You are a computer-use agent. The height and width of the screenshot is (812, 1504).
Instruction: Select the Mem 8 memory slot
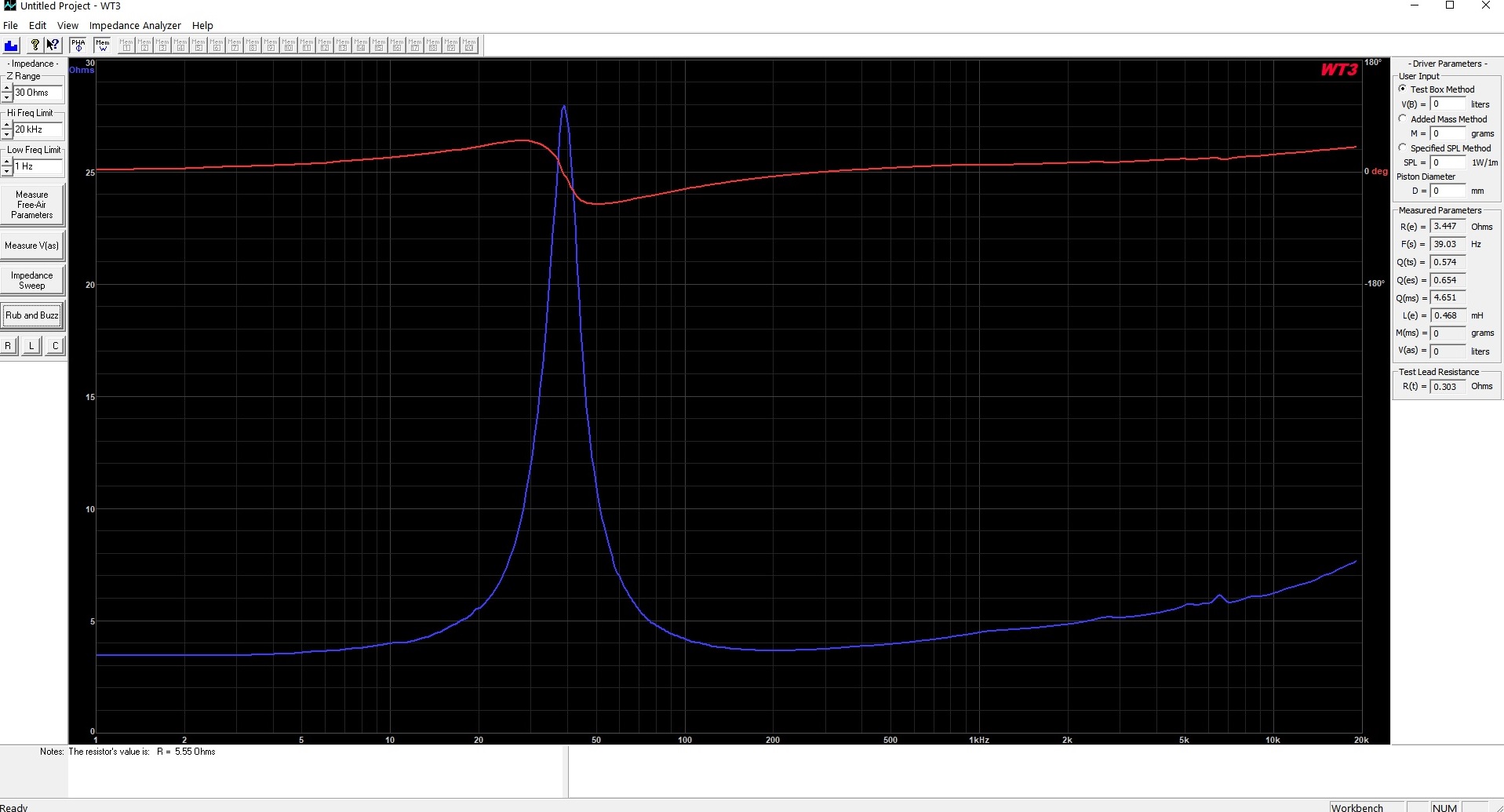click(253, 45)
